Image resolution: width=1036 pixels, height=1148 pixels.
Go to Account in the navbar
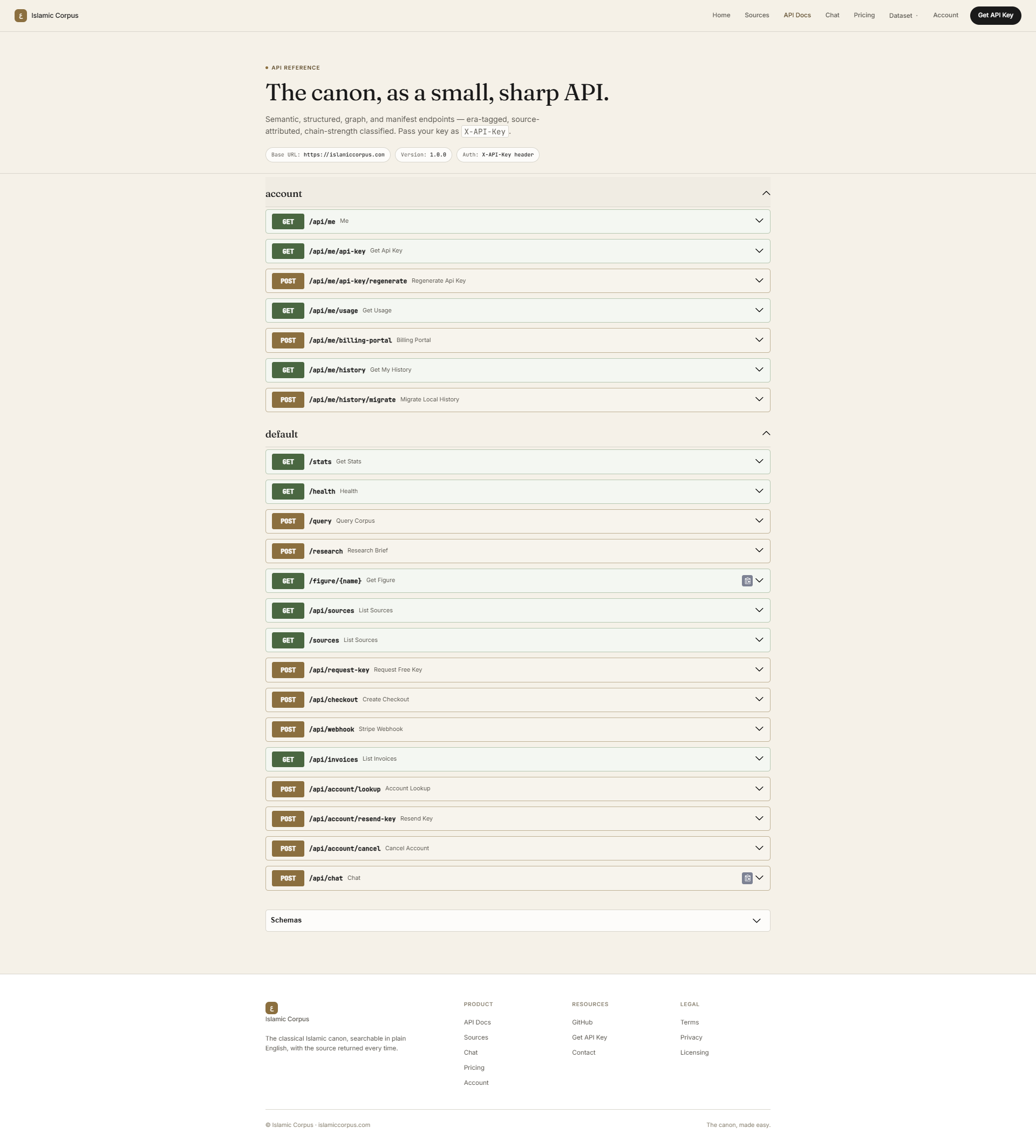coord(945,15)
